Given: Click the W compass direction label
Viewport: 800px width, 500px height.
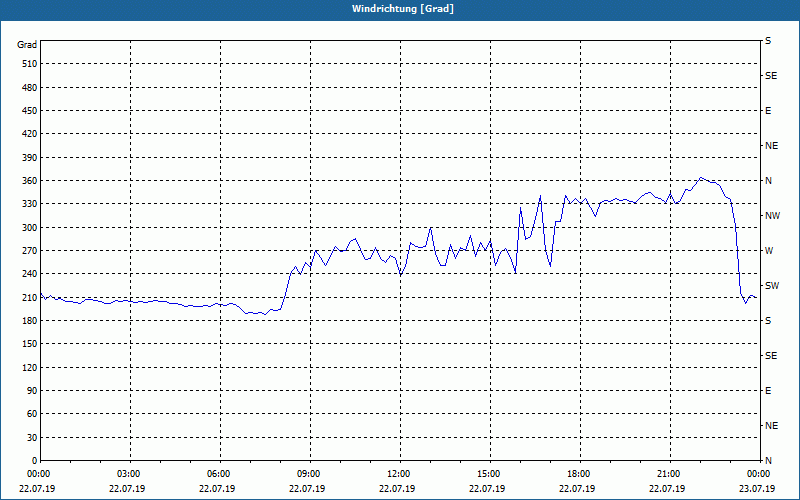Looking at the screenshot, I should pyautogui.click(x=769, y=251).
